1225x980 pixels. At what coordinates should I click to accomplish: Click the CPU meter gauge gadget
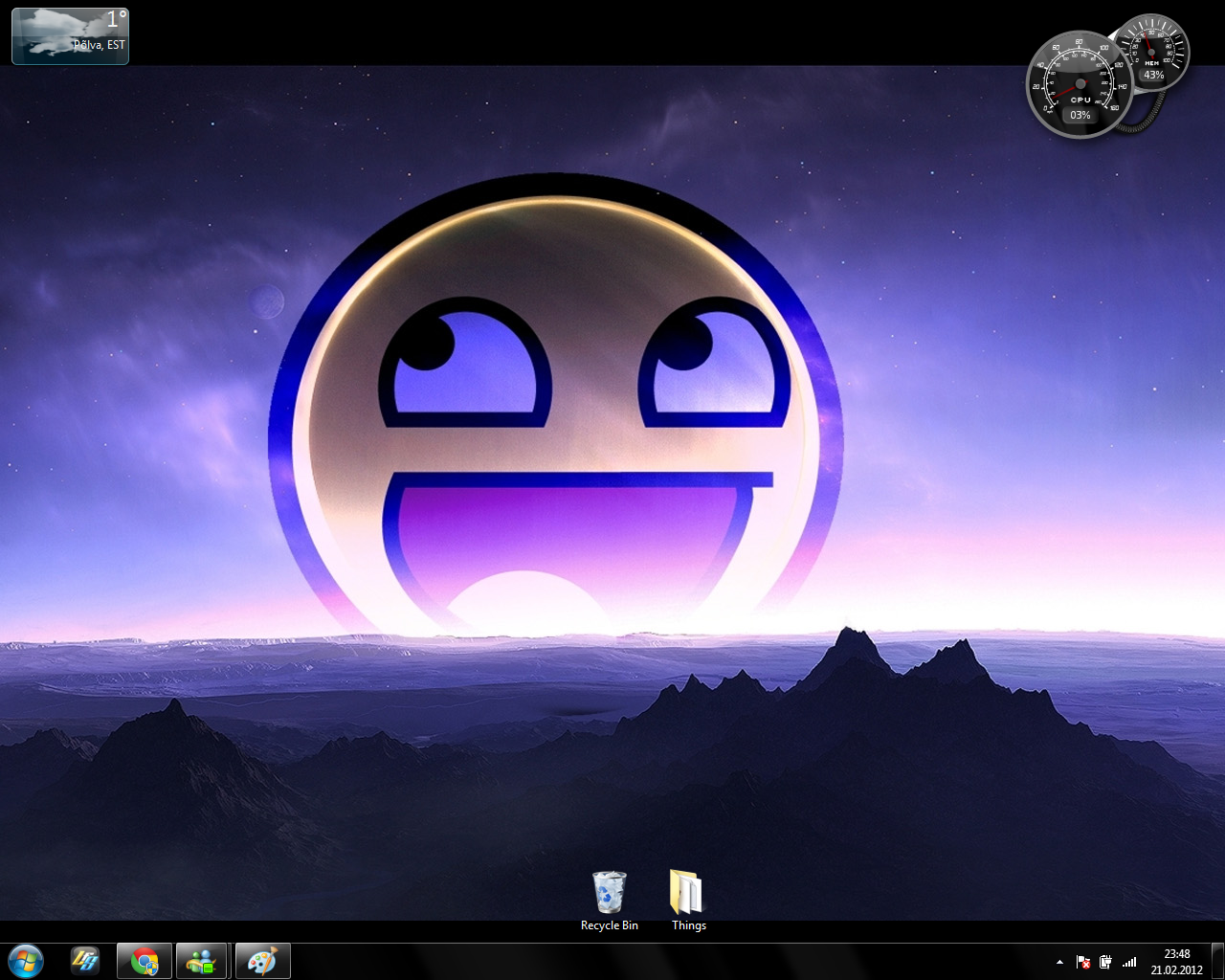1080,84
